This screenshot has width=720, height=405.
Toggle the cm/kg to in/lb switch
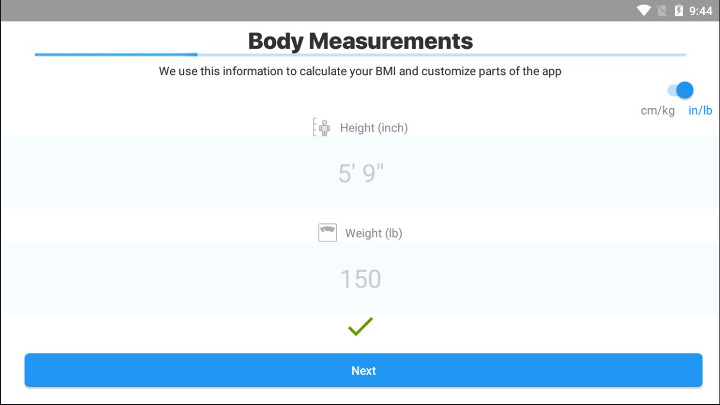[681, 90]
